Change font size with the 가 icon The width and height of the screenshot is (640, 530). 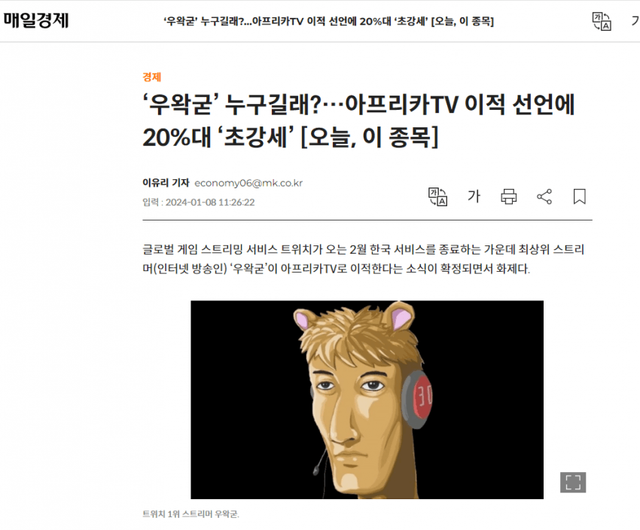tap(473, 196)
